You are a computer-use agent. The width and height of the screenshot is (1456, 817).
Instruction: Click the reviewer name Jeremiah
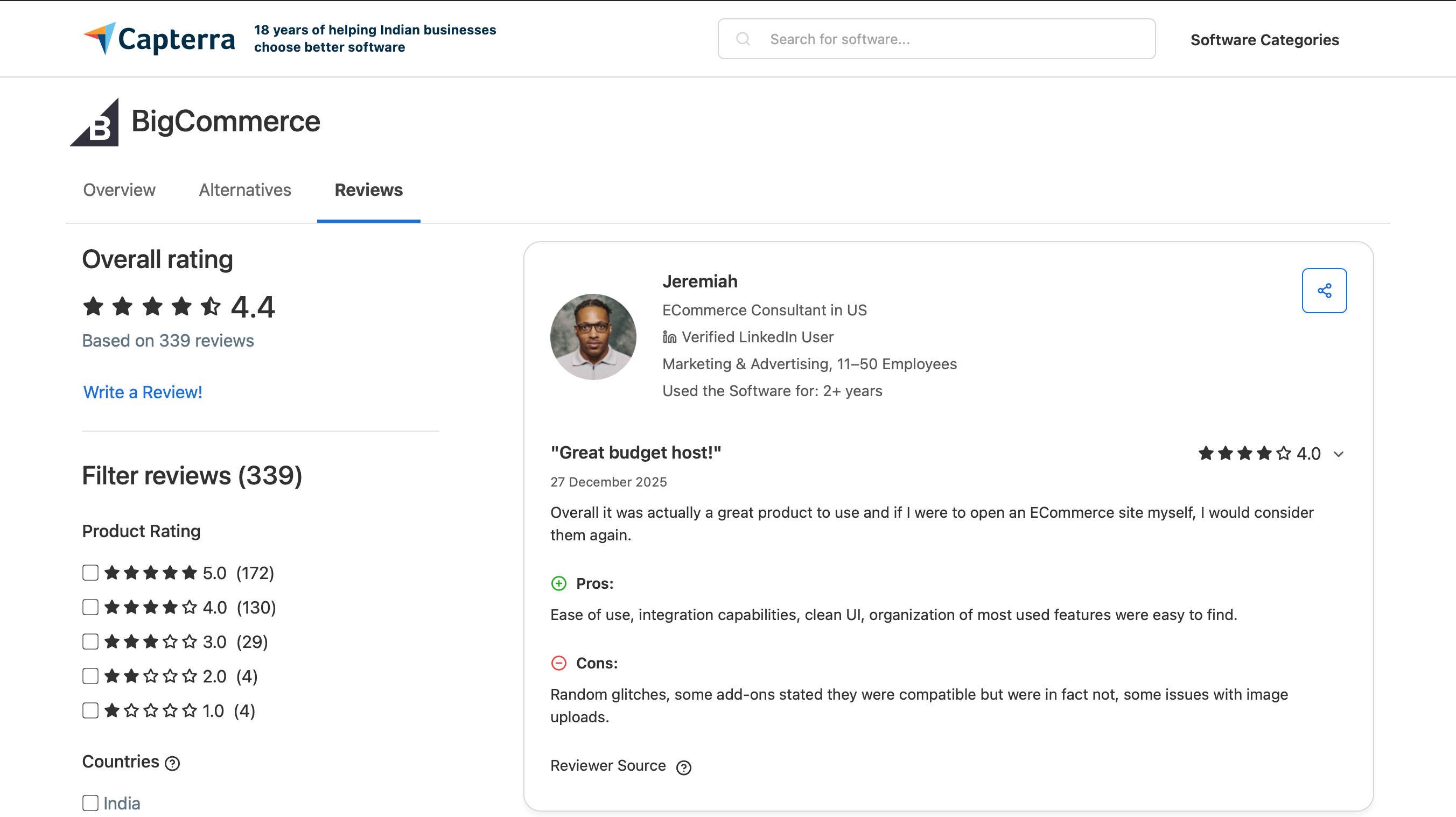click(700, 281)
